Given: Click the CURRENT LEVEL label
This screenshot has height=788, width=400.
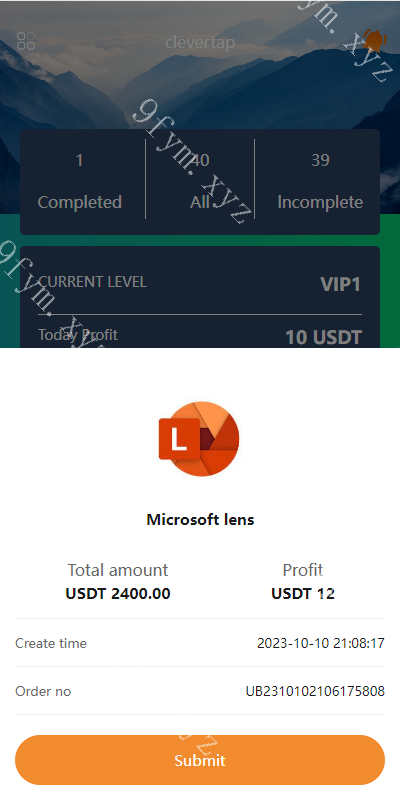Looking at the screenshot, I should pyautogui.click(x=92, y=282).
